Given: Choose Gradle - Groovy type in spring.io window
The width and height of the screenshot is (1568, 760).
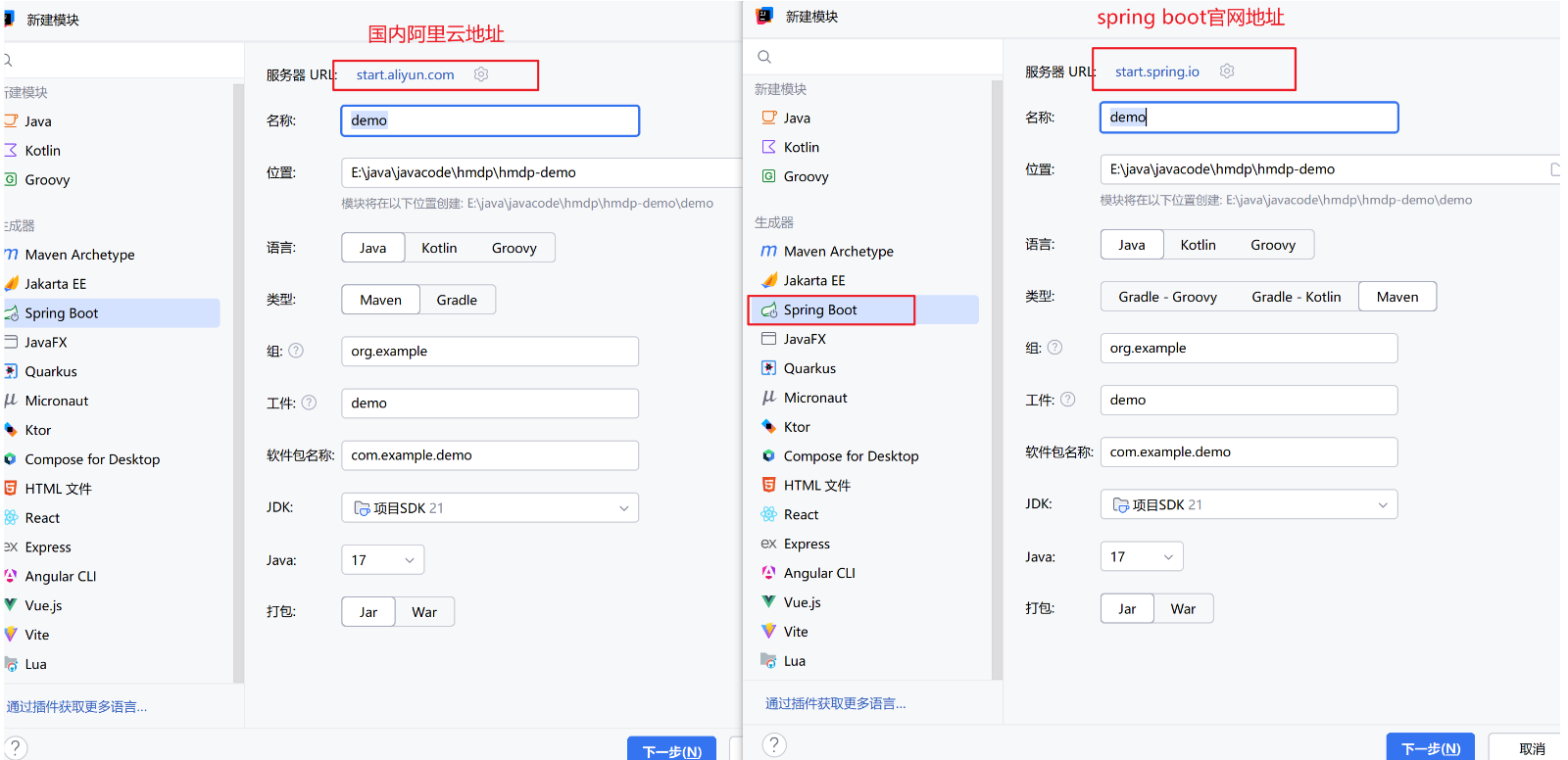Looking at the screenshot, I should 1168,297.
